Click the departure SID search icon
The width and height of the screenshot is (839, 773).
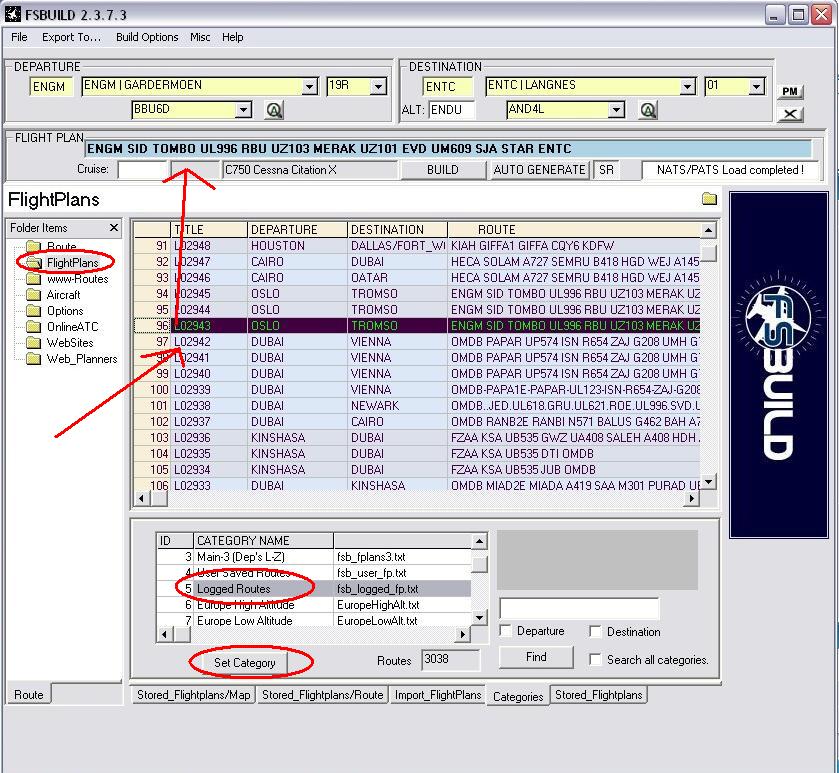274,110
